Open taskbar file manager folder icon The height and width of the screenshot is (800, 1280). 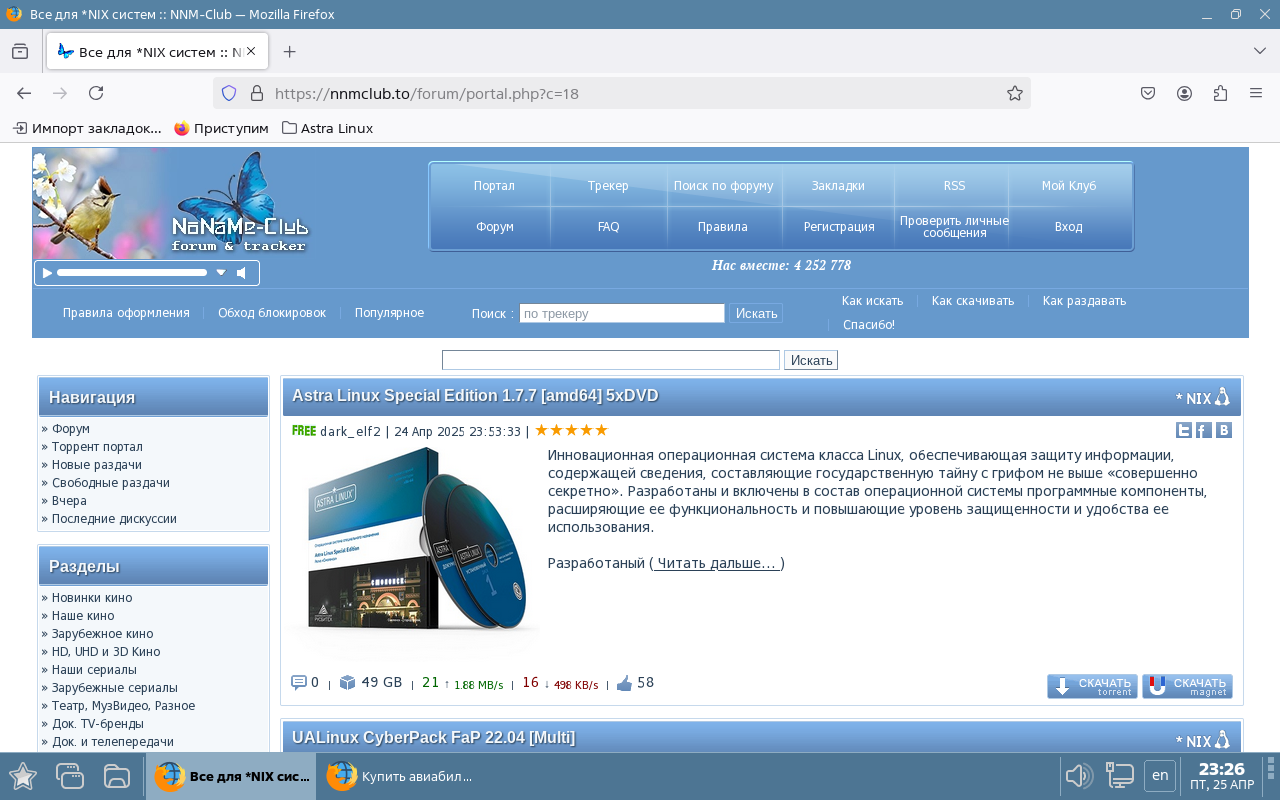118,776
